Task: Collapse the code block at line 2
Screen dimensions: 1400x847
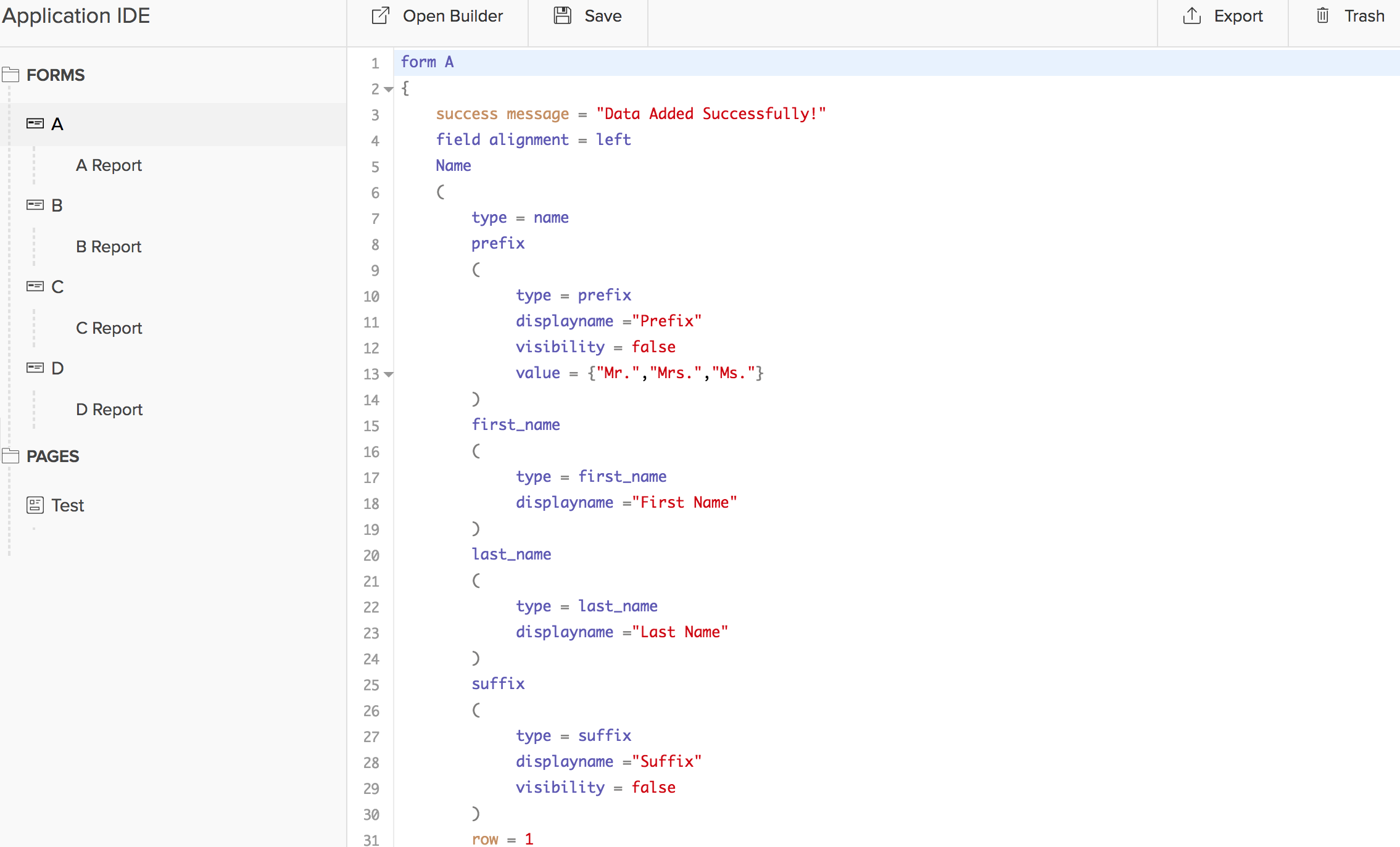Action: [387, 89]
